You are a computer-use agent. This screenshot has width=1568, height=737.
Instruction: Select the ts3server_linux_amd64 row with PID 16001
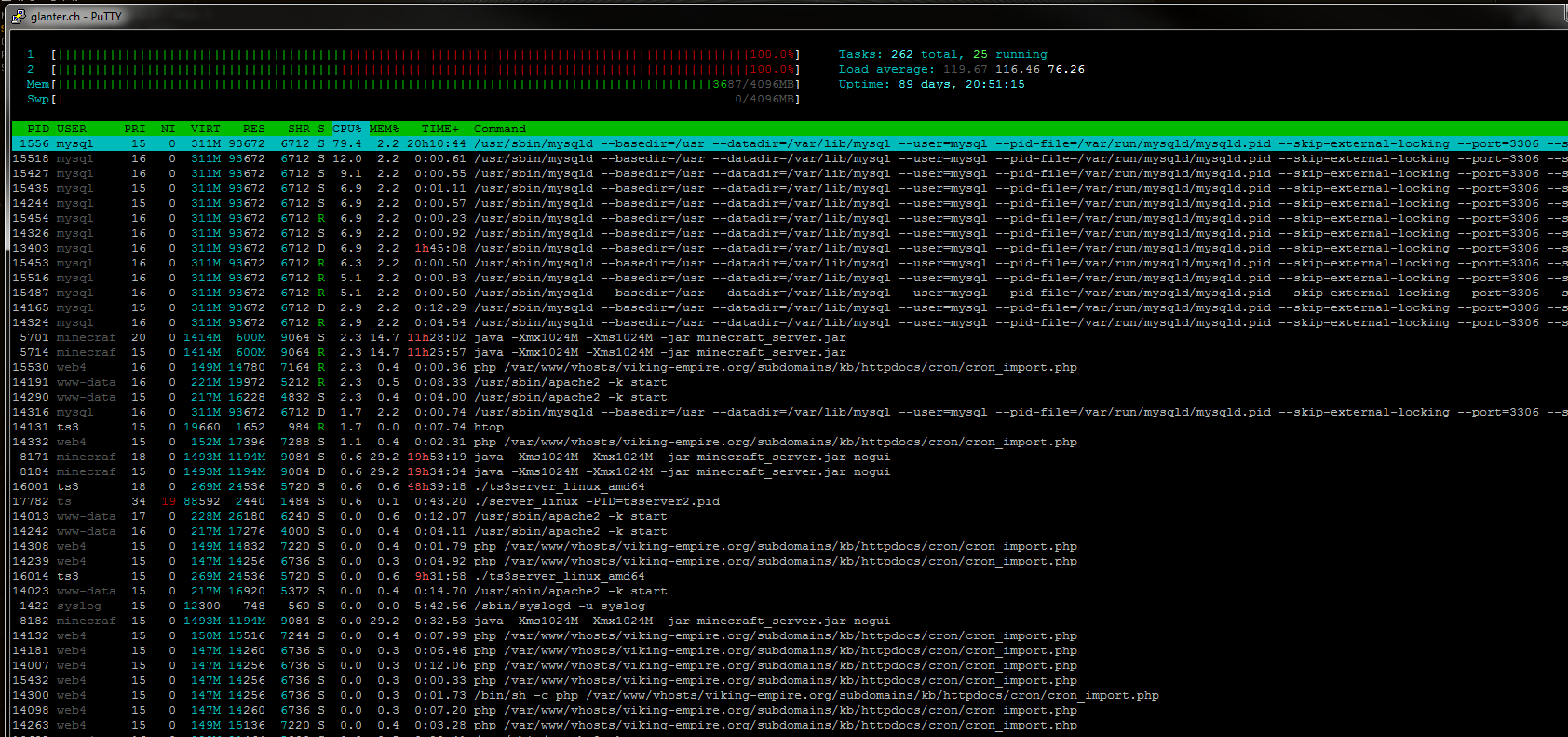click(x=372, y=486)
